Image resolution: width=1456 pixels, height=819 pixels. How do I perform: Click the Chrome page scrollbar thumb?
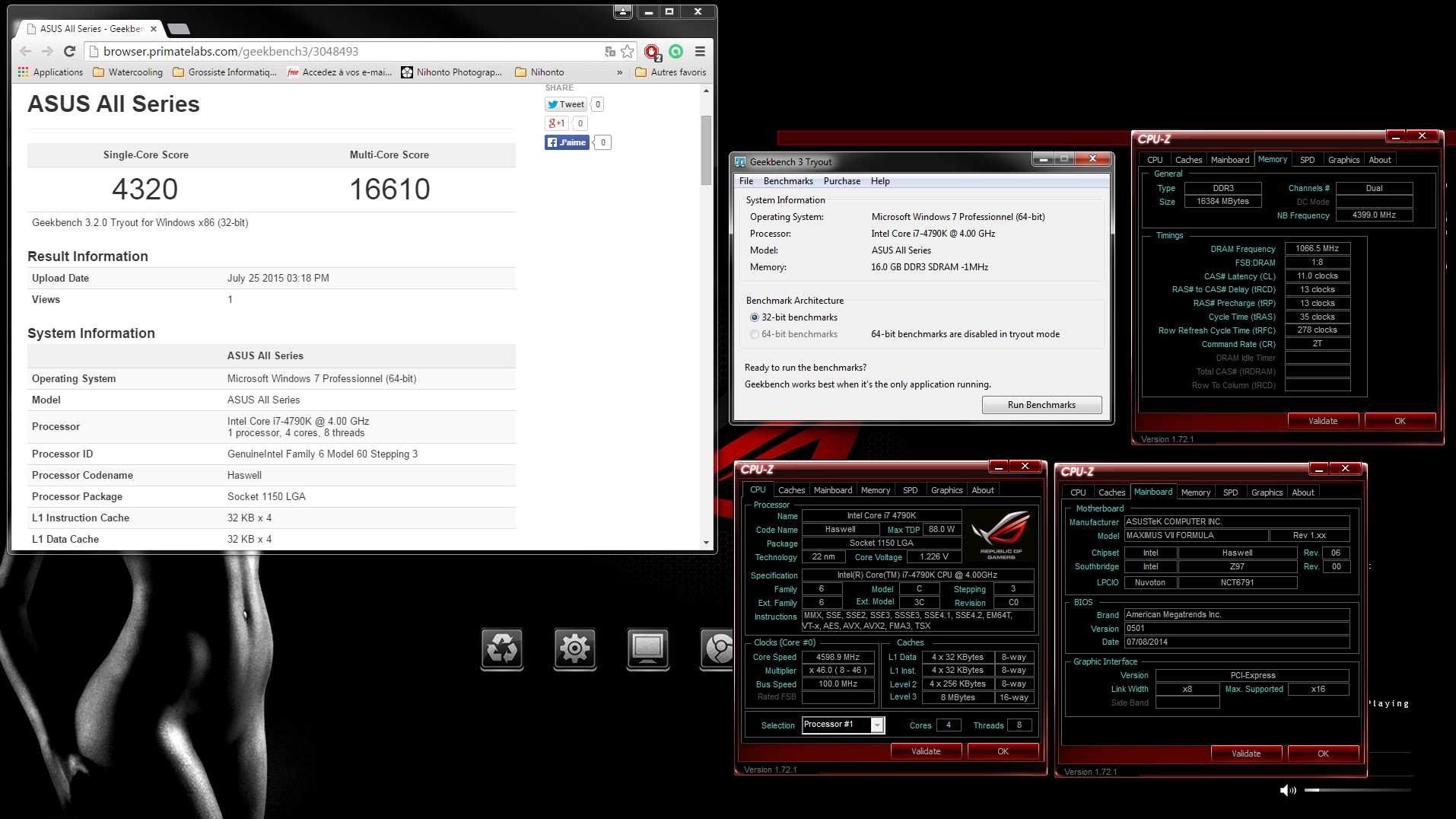706,149
